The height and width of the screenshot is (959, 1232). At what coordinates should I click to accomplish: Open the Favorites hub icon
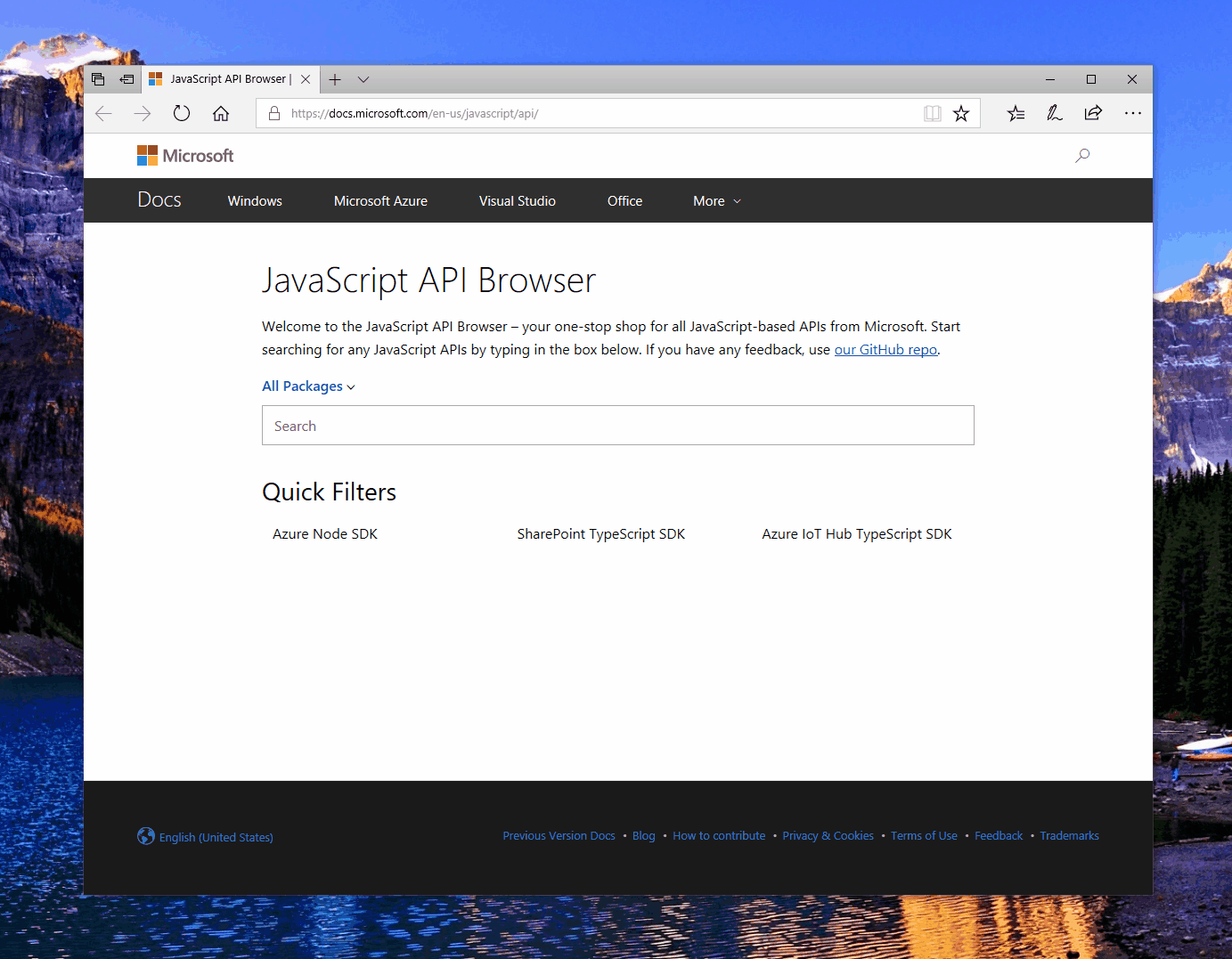[x=1016, y=113]
